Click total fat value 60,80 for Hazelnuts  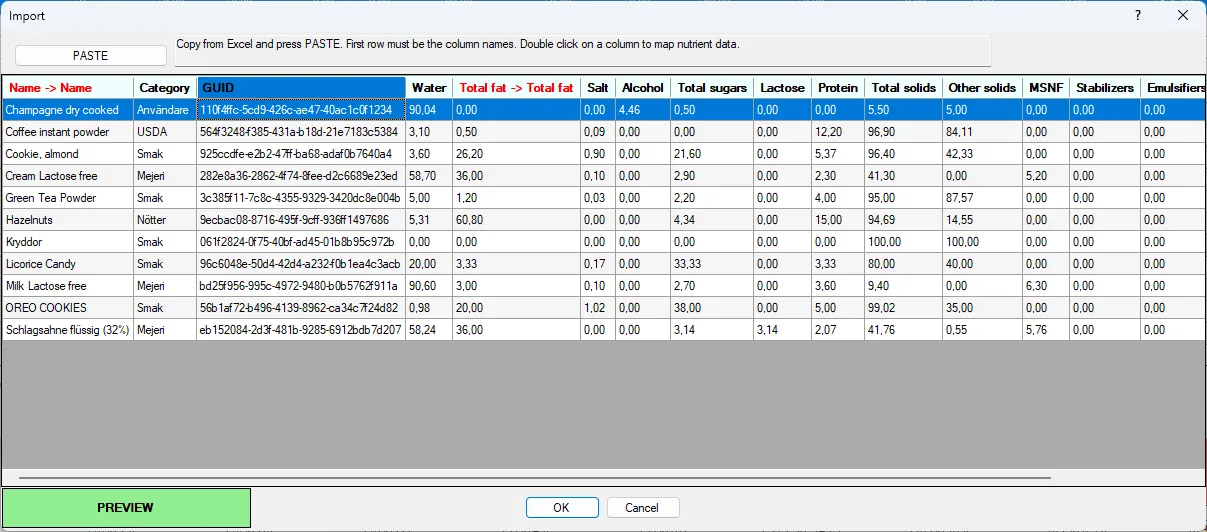click(516, 220)
